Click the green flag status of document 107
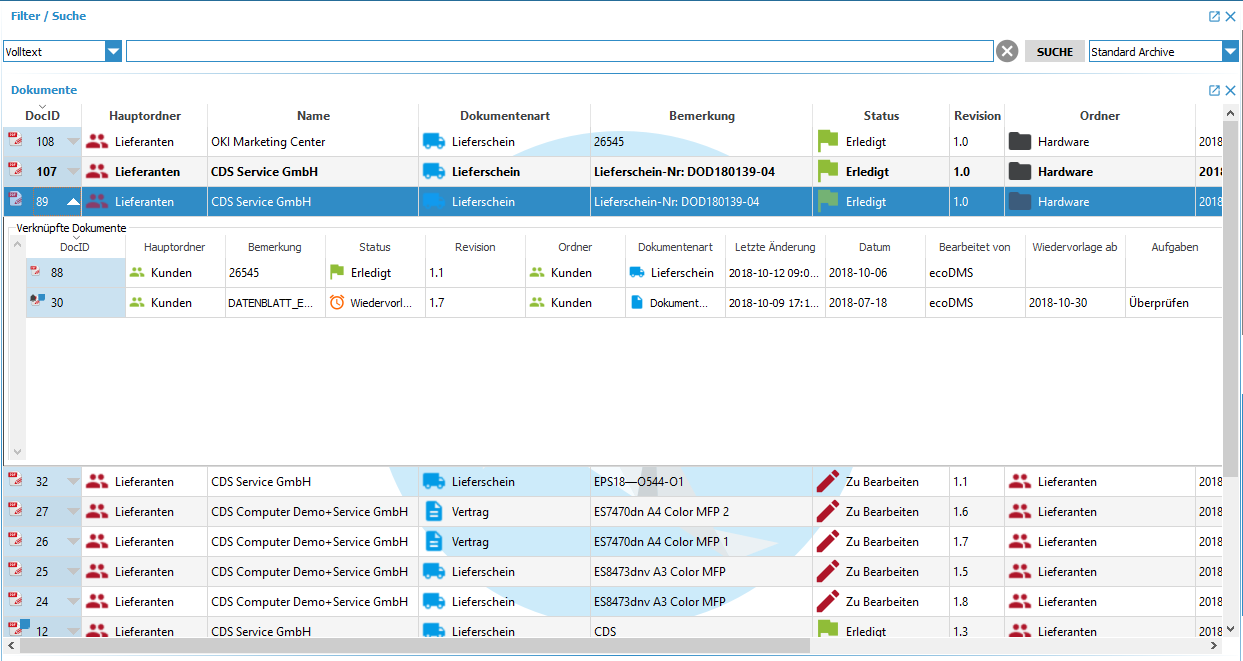Image resolution: width=1243 pixels, height=661 pixels. tap(828, 171)
